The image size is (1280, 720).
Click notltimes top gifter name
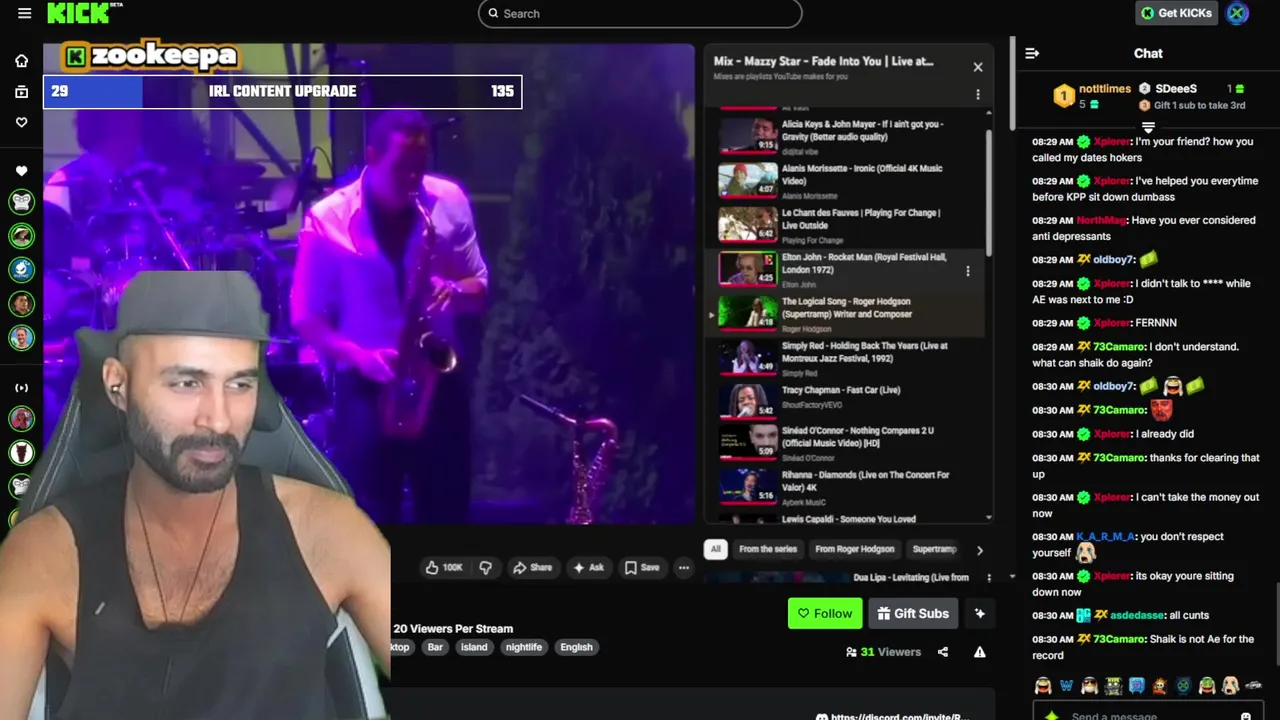pyautogui.click(x=1105, y=89)
